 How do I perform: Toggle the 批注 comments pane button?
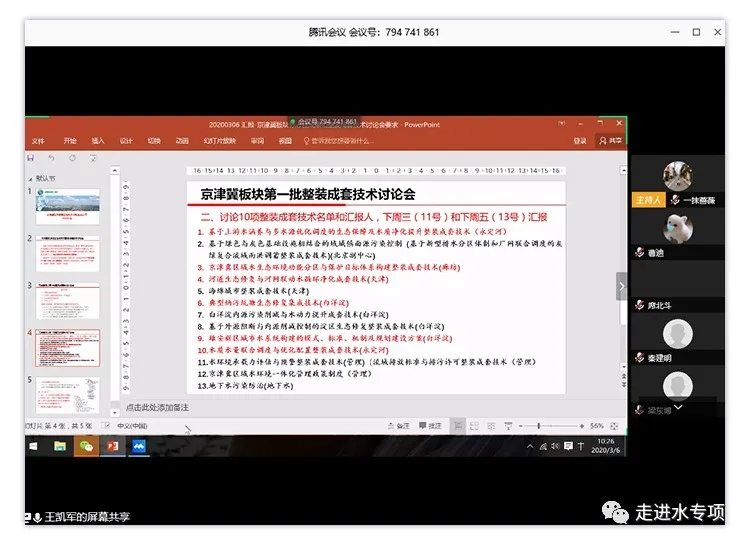pos(431,426)
